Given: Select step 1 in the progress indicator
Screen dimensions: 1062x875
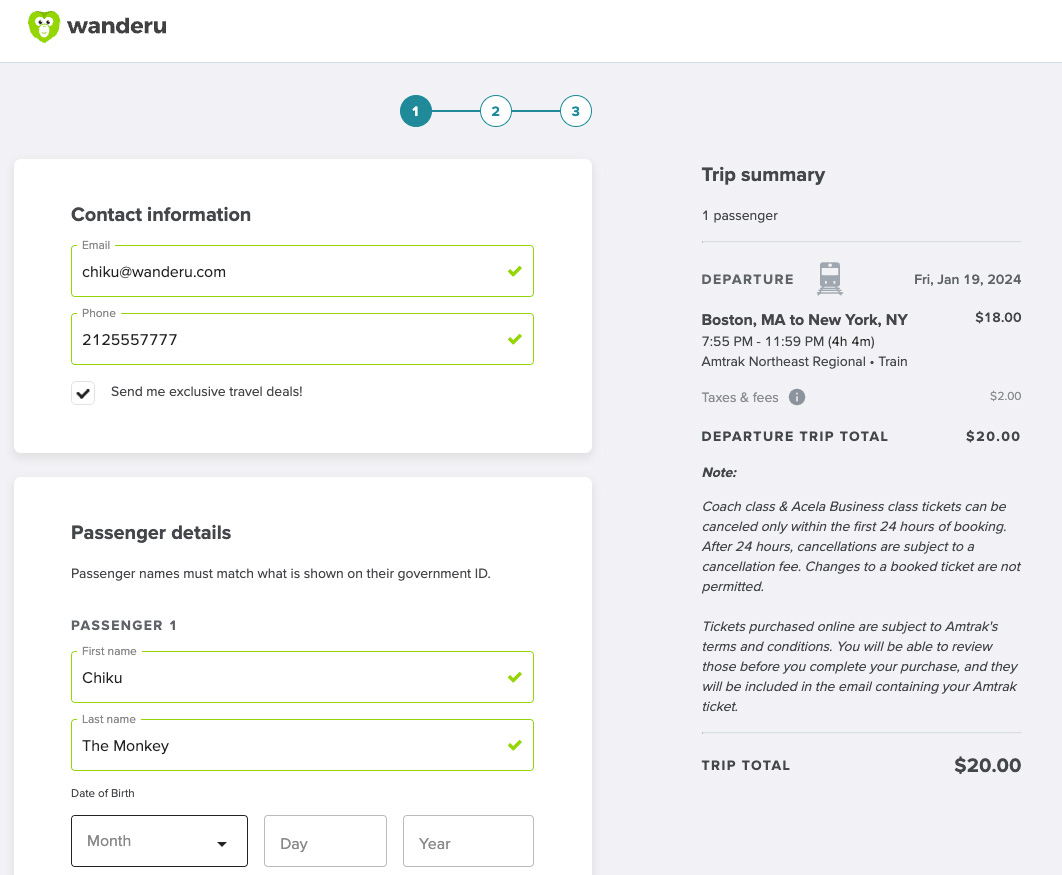Looking at the screenshot, I should (x=416, y=111).
